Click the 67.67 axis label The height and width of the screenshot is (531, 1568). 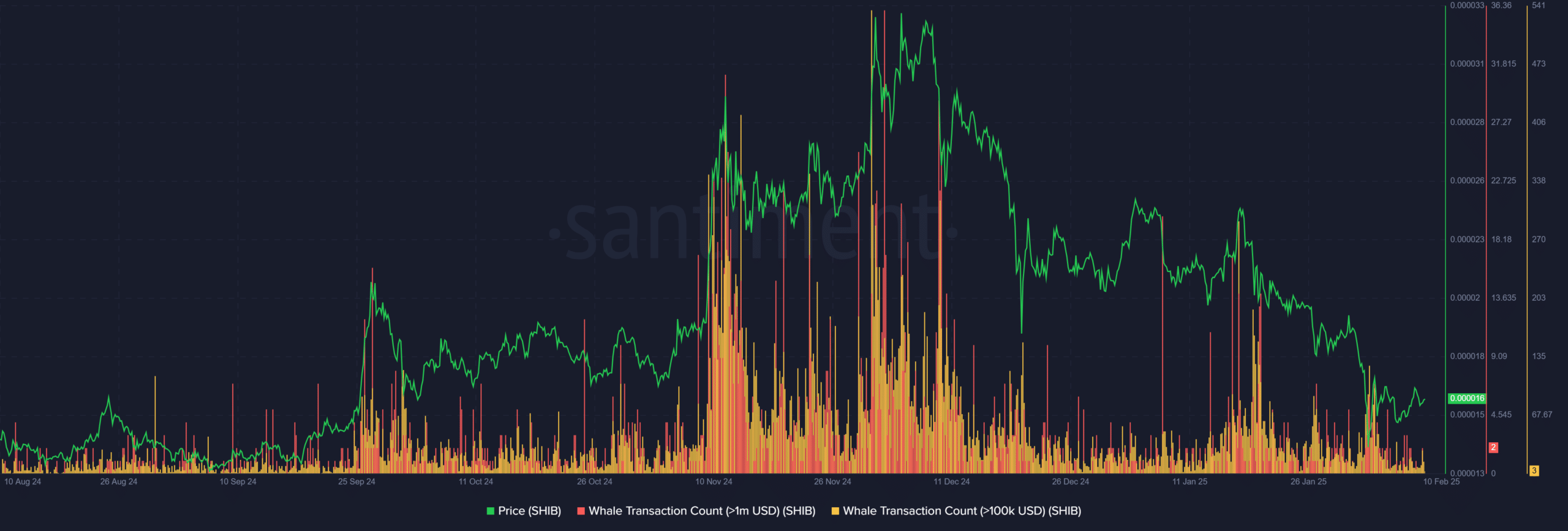[x=1542, y=415]
